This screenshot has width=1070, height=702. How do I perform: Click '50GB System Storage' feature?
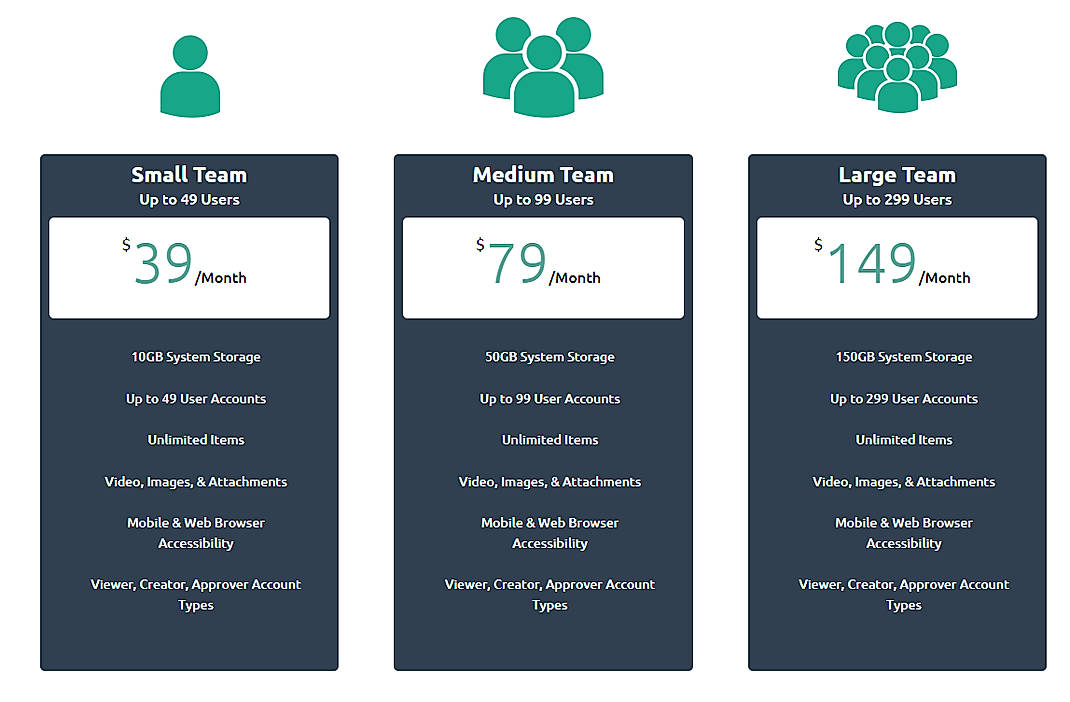pyautogui.click(x=550, y=357)
